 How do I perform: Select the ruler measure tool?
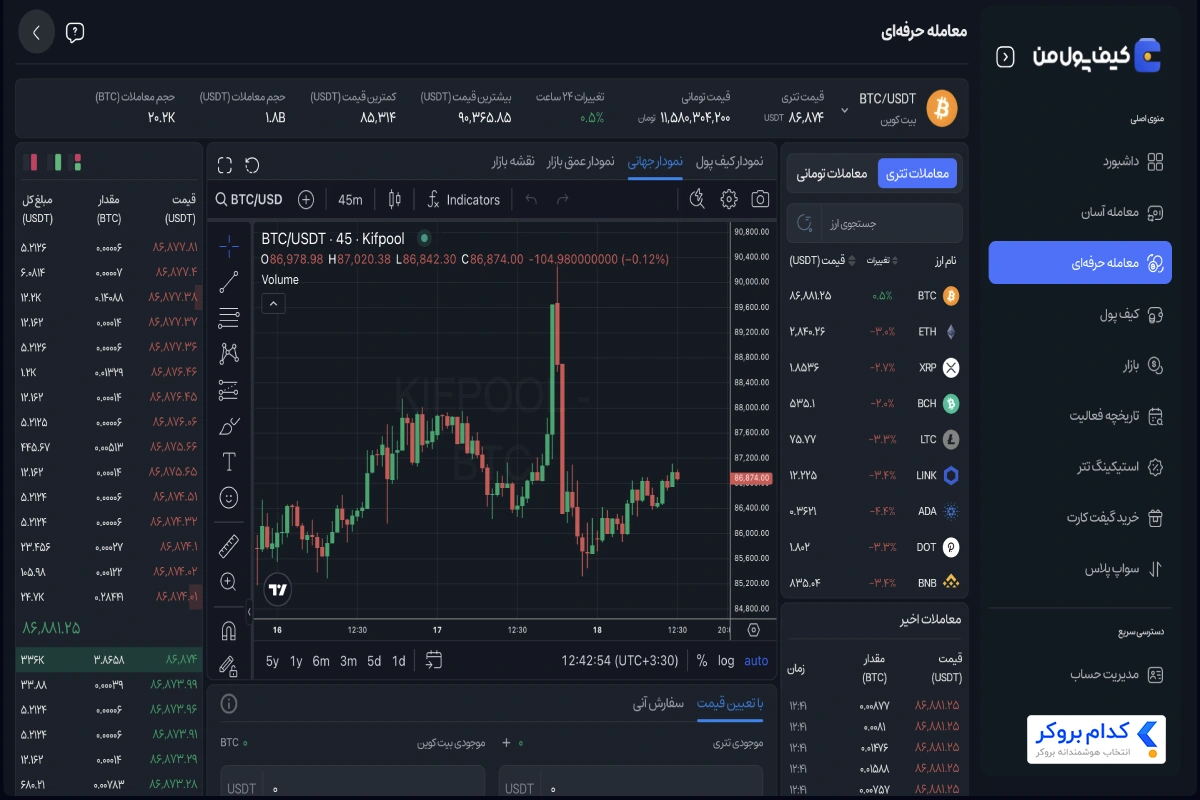coord(229,546)
